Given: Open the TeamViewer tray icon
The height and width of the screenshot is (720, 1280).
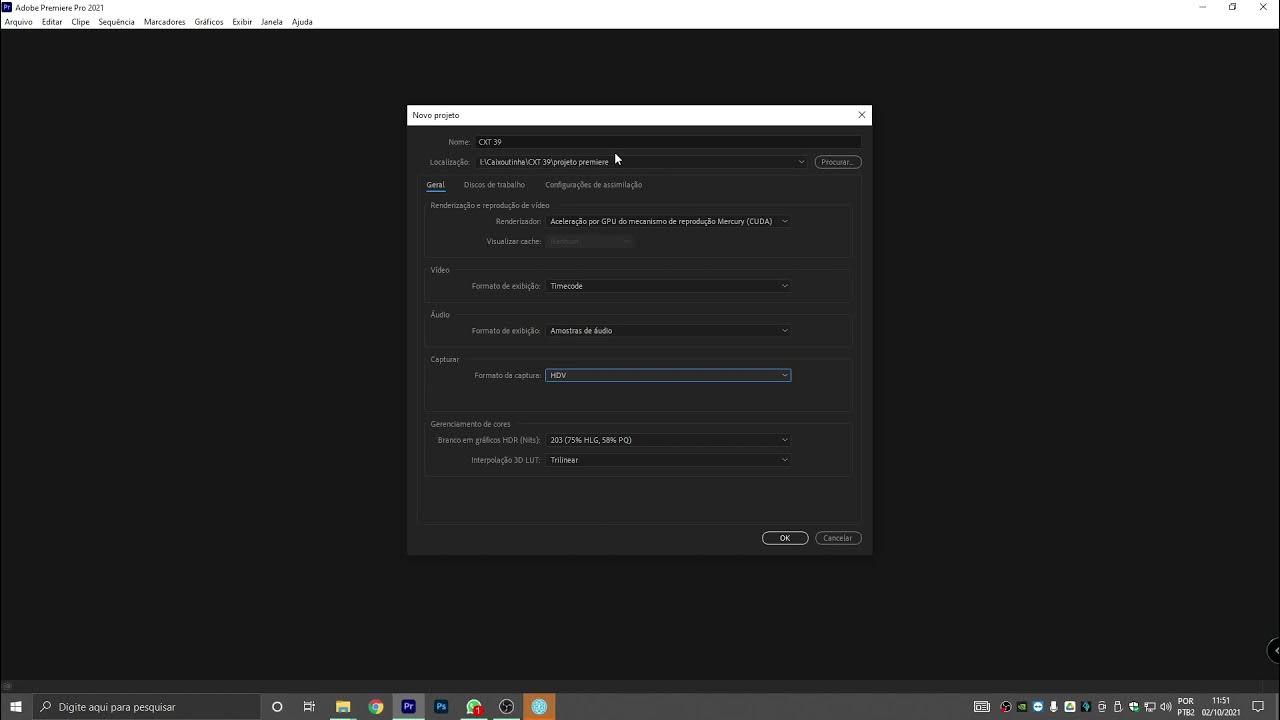Looking at the screenshot, I should 1037,707.
